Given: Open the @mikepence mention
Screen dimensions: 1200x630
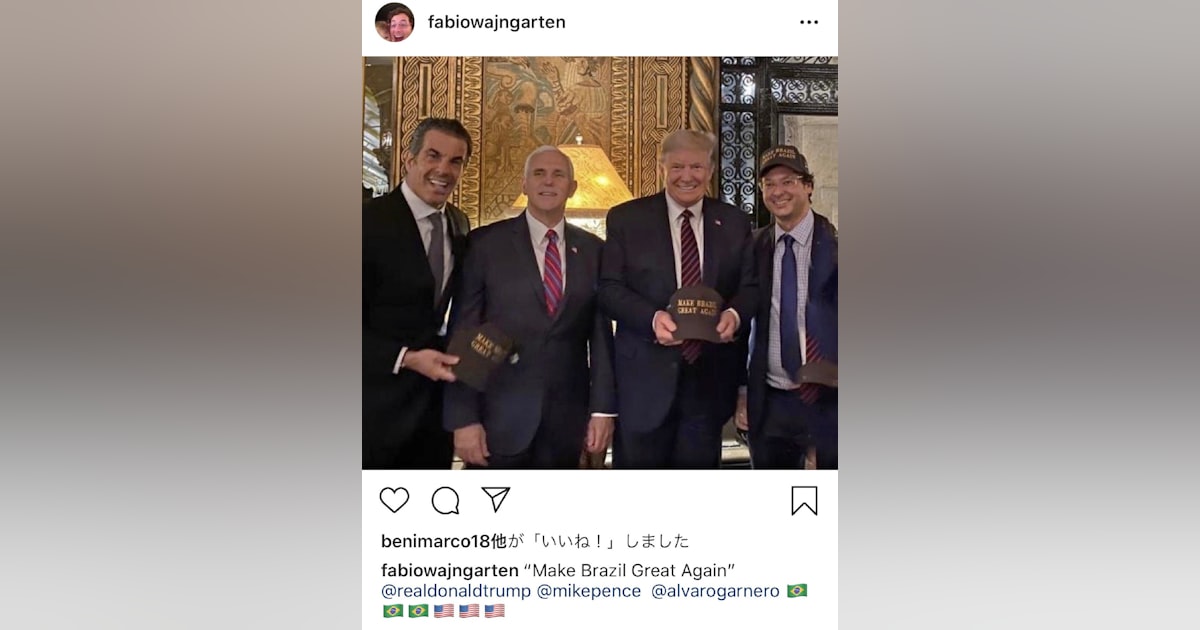Looking at the screenshot, I should click(x=589, y=591).
